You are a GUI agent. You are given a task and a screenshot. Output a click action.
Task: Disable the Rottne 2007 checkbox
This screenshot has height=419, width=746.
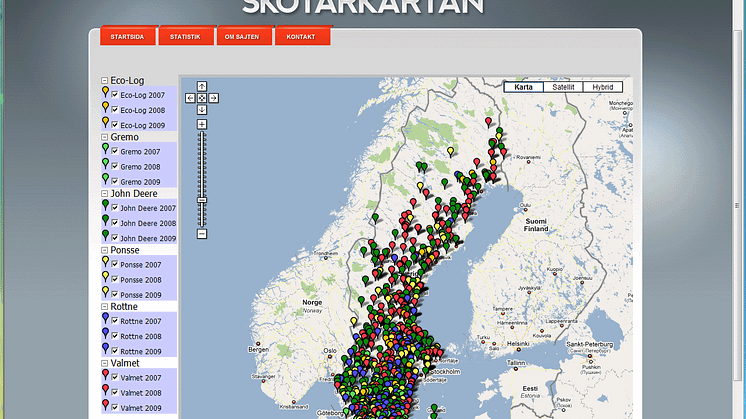(115, 321)
